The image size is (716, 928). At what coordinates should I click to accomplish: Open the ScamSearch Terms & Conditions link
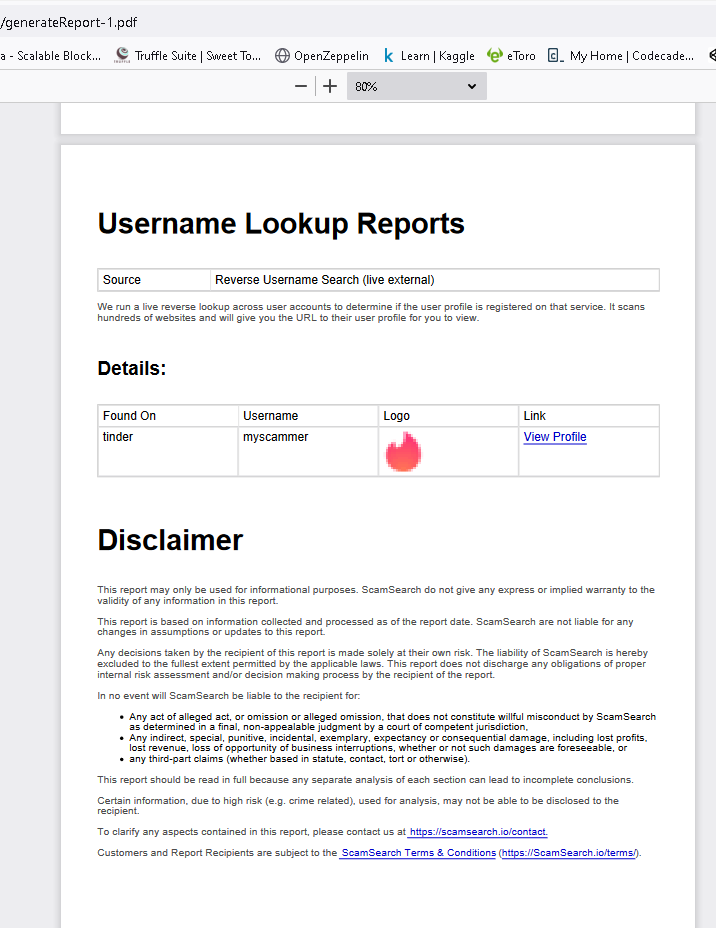[418, 853]
